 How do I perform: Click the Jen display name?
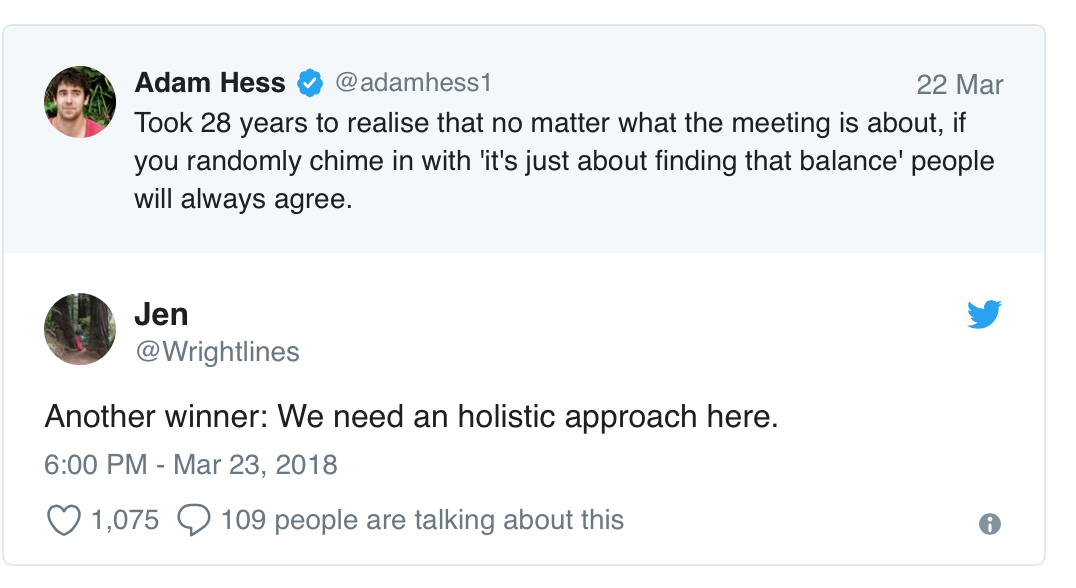pyautogui.click(x=161, y=314)
